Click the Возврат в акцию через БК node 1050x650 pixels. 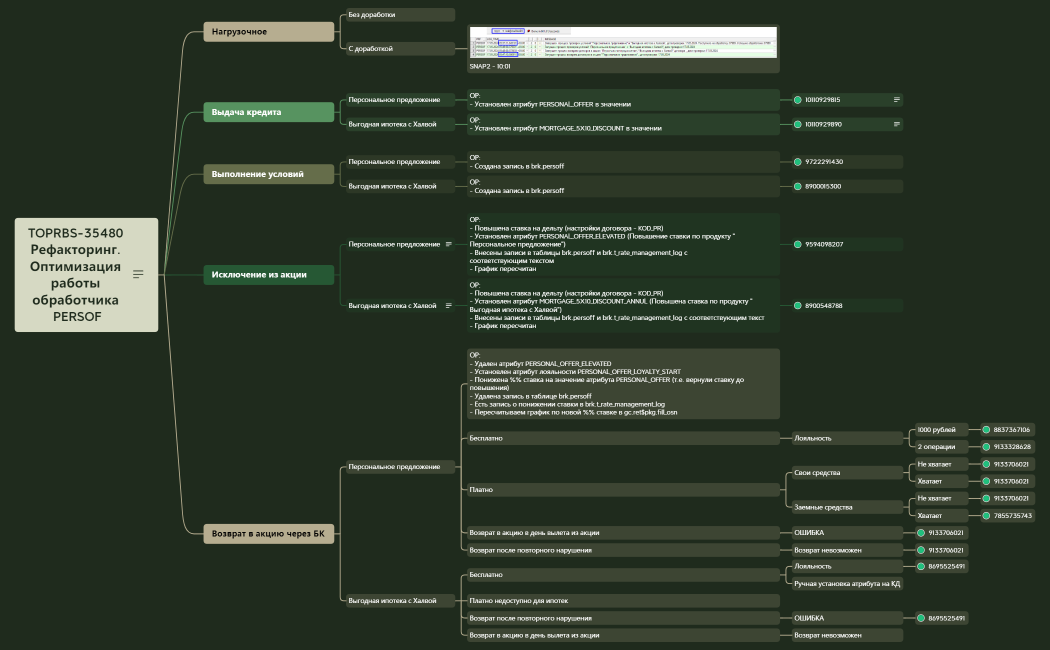click(269, 534)
